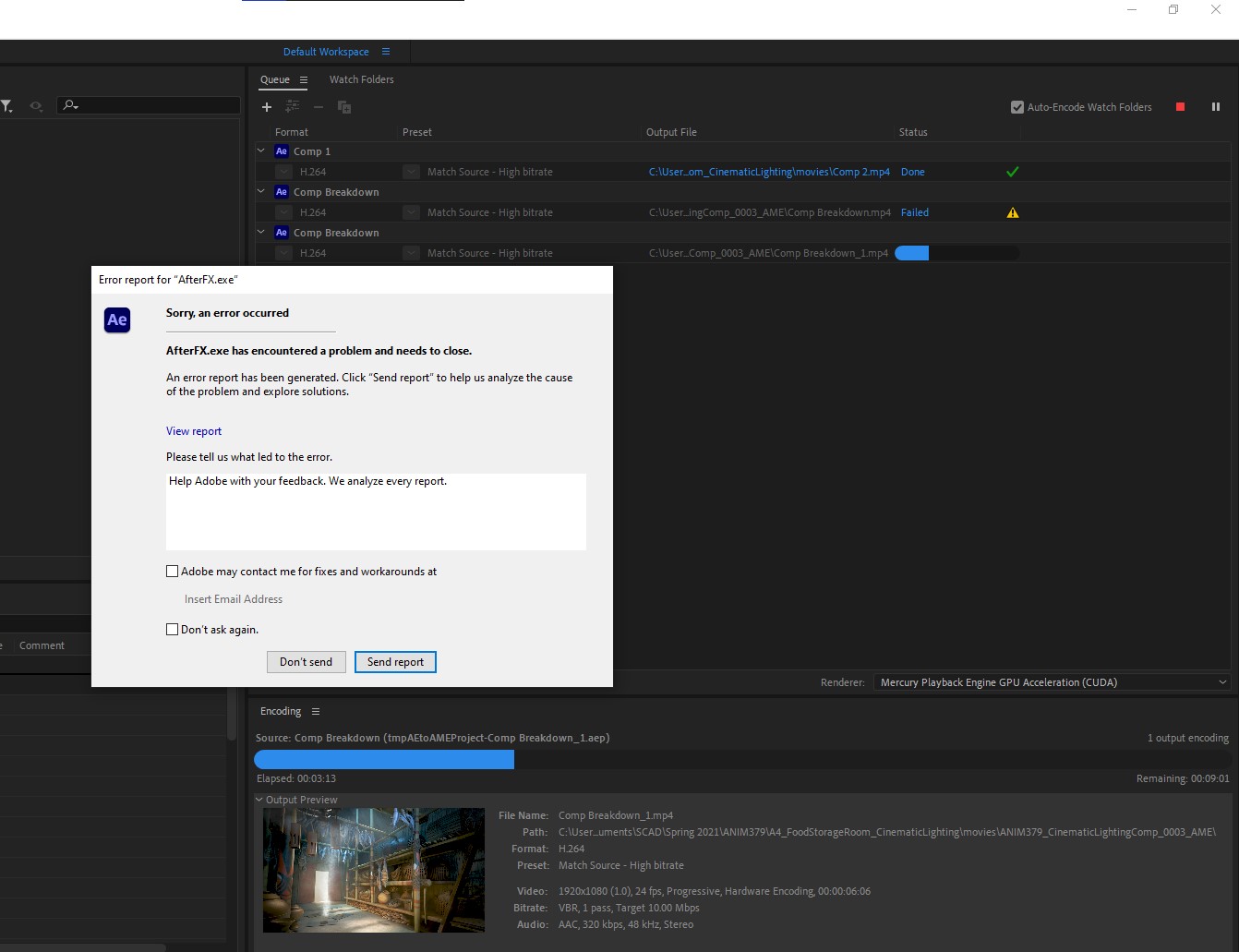Image resolution: width=1239 pixels, height=952 pixels.
Task: Pause encoding using the pause icon
Action: 1216,107
